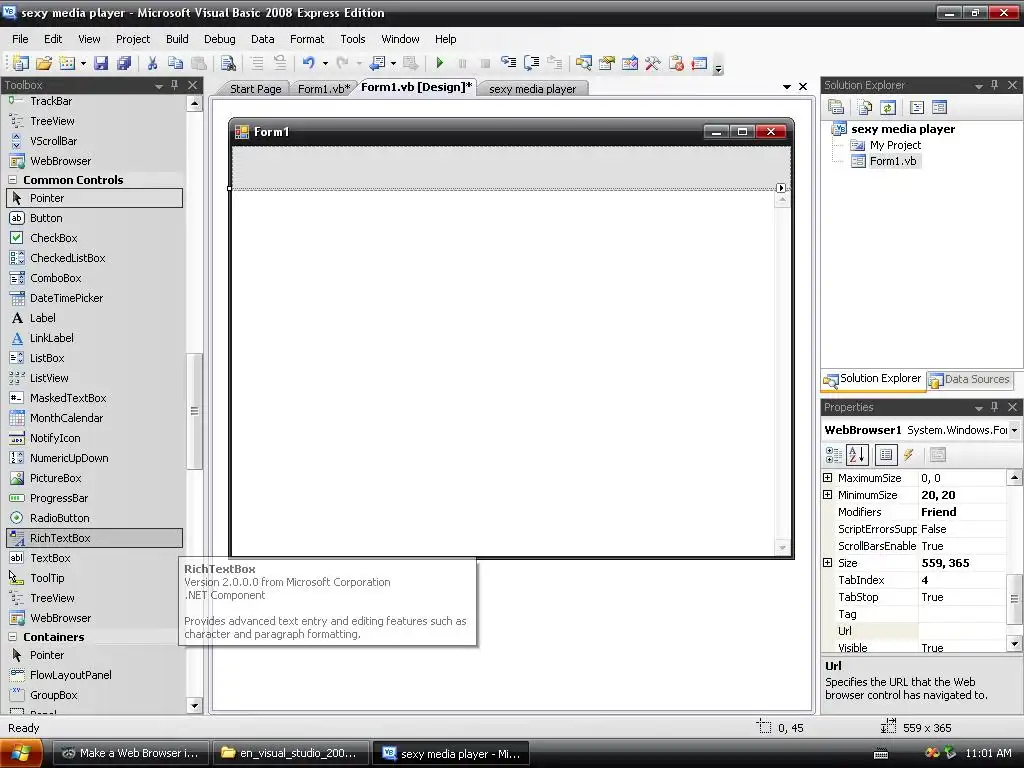This screenshot has height=768, width=1024.
Task: Expand the Size property row
Action: [x=827, y=562]
